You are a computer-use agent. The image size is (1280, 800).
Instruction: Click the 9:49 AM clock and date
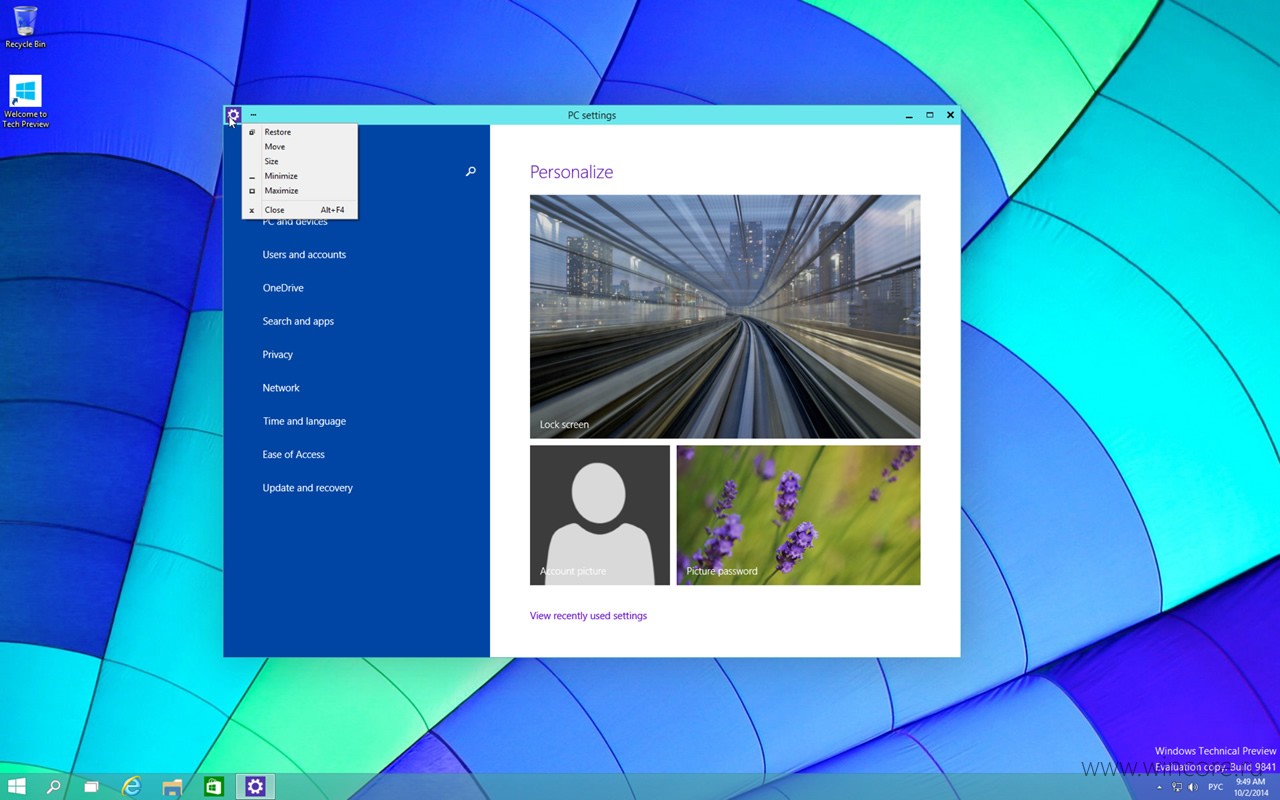click(x=1251, y=787)
